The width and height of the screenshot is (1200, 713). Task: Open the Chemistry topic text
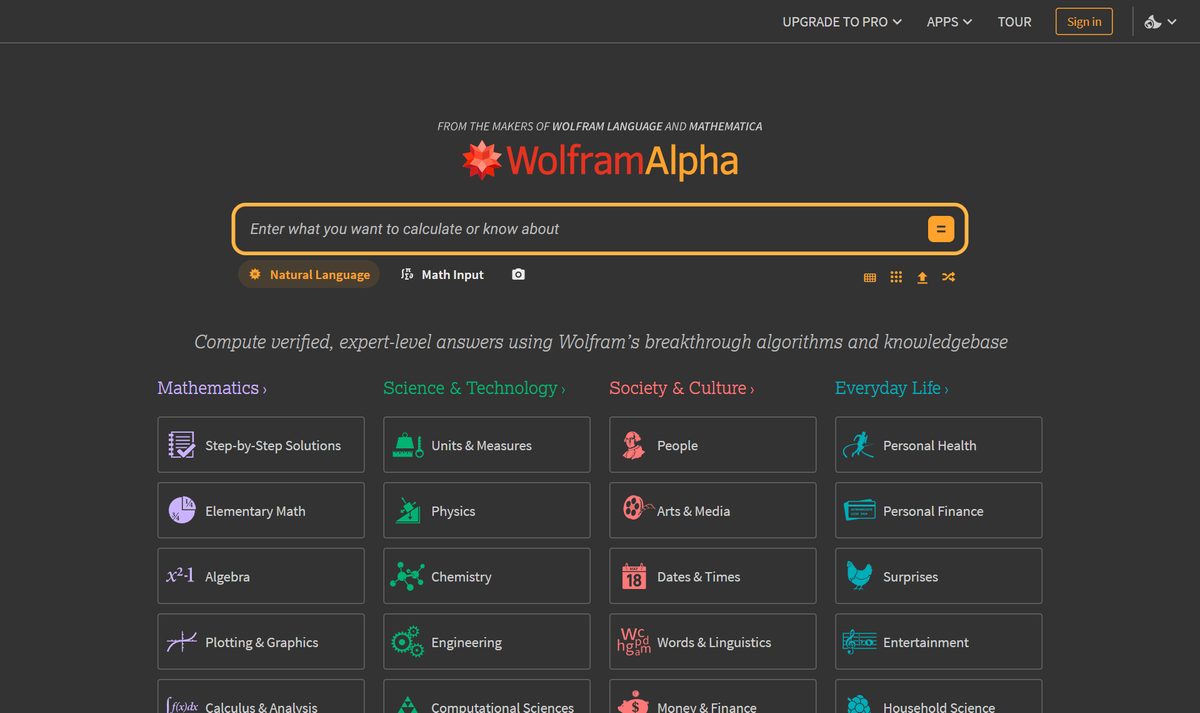pos(461,577)
